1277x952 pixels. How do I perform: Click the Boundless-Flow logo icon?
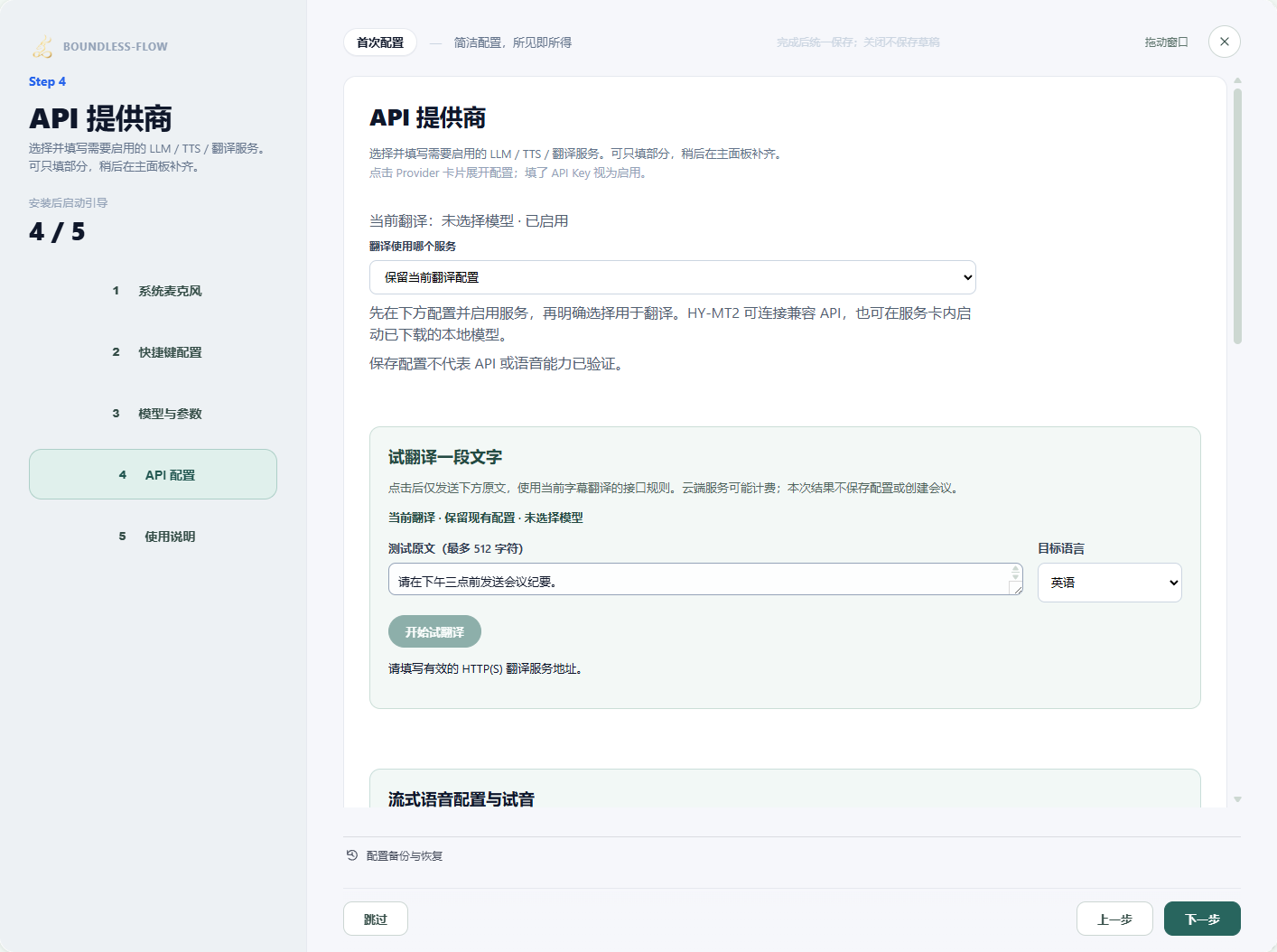point(42,46)
